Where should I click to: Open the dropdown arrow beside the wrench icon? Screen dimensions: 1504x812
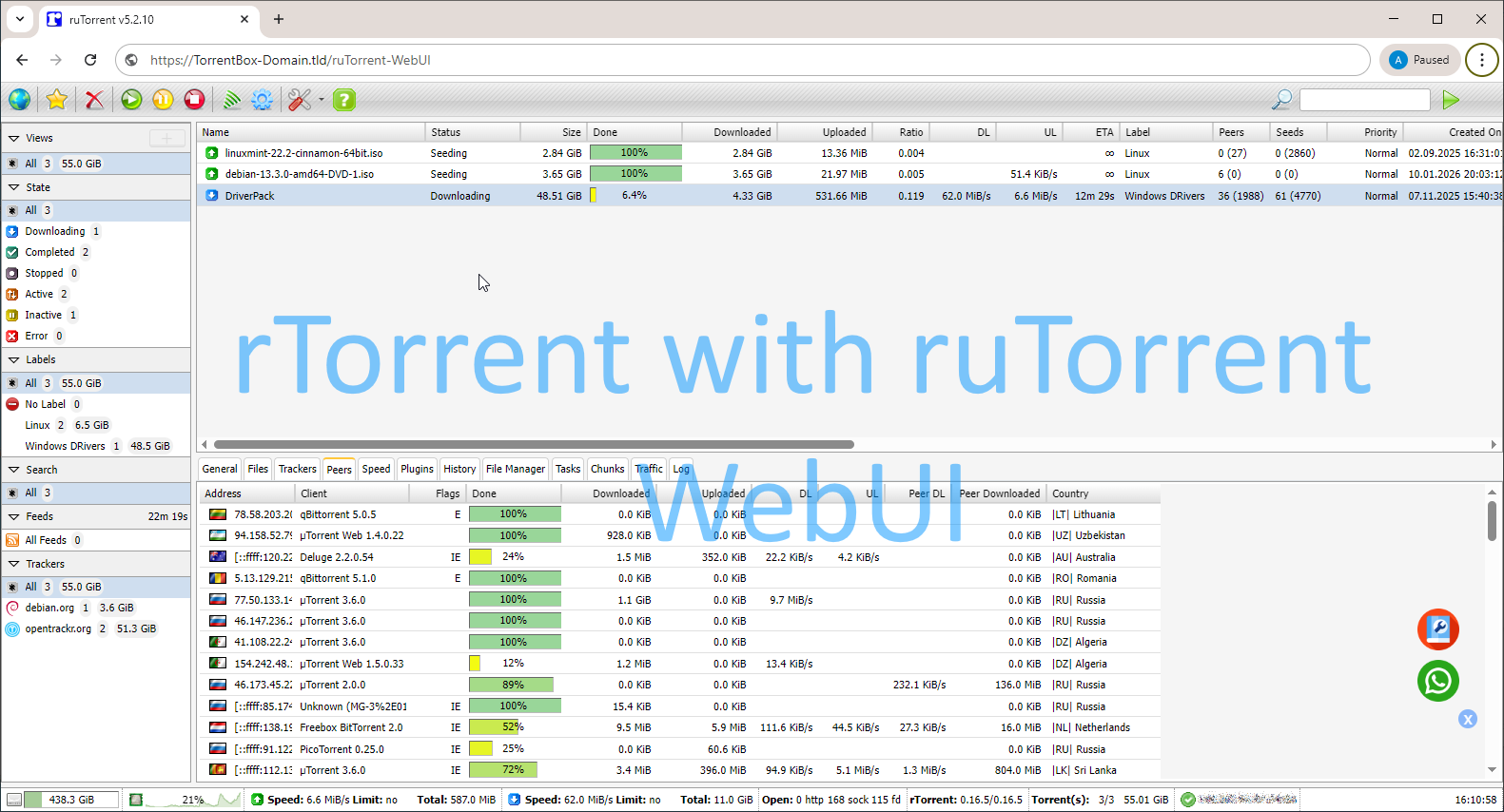322,100
